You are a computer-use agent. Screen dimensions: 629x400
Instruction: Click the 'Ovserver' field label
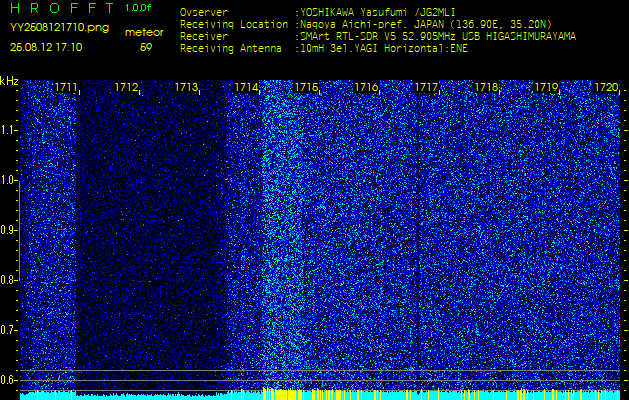(x=204, y=13)
